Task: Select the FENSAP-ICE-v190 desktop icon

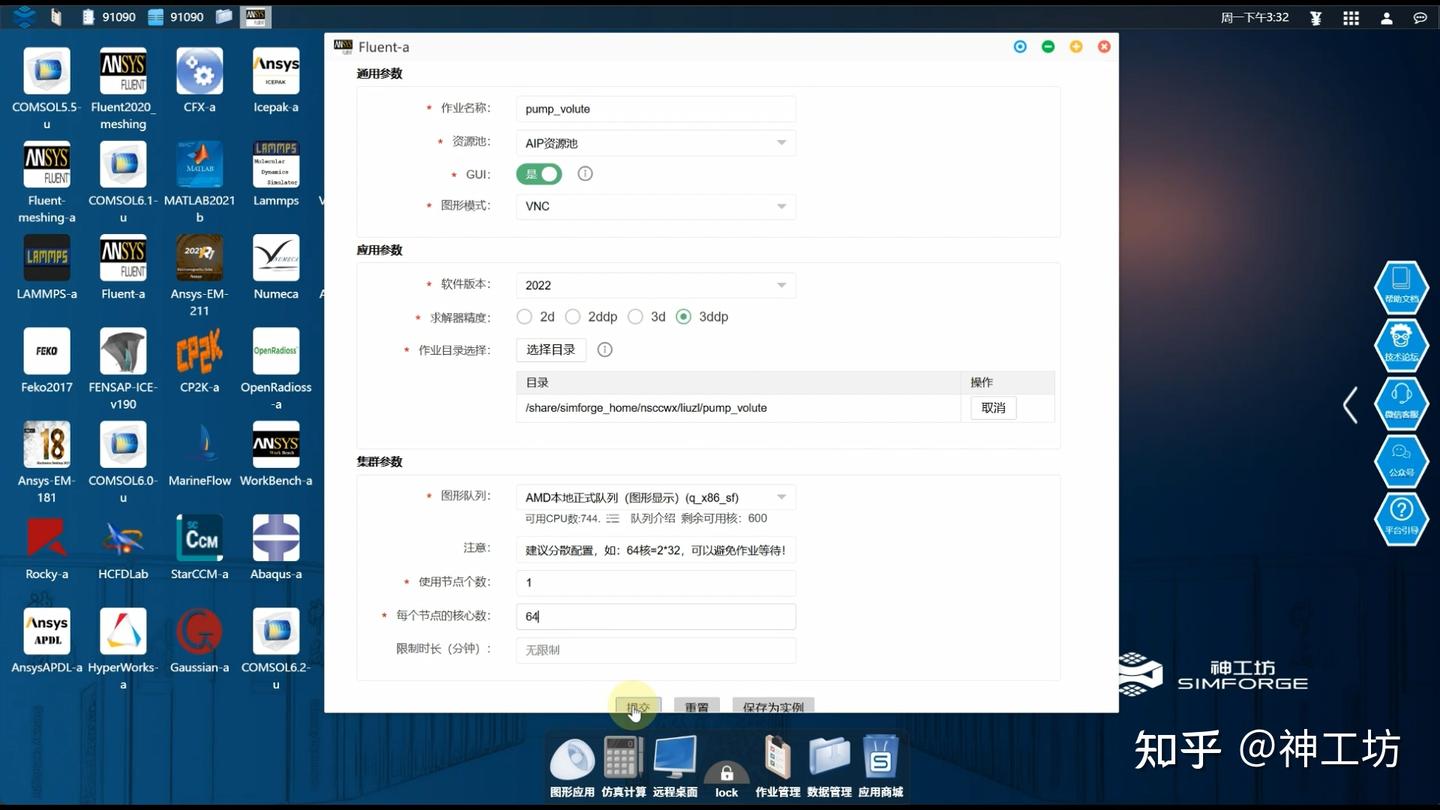Action: [123, 351]
